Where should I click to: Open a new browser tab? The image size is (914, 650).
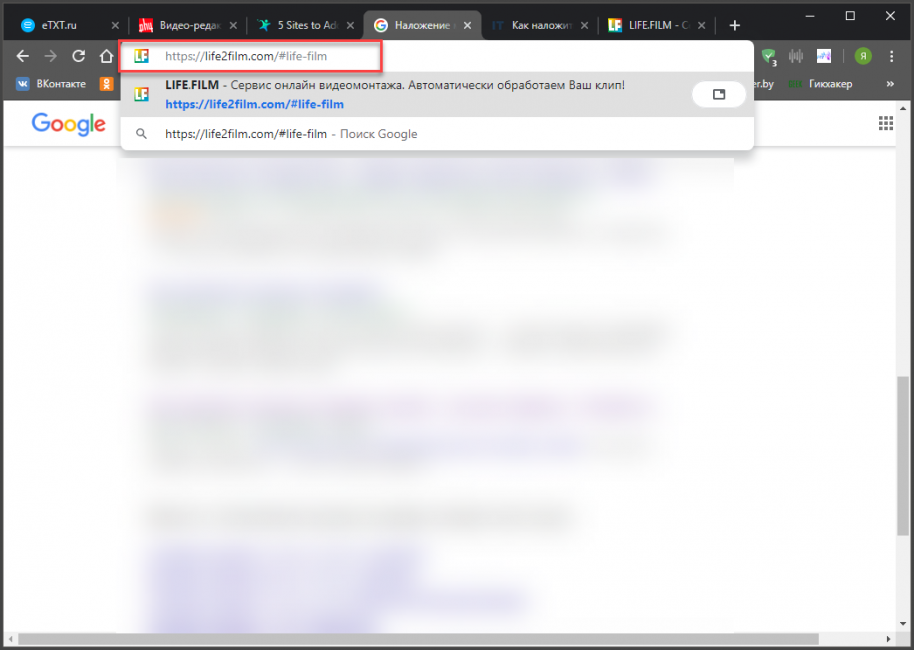(x=734, y=25)
